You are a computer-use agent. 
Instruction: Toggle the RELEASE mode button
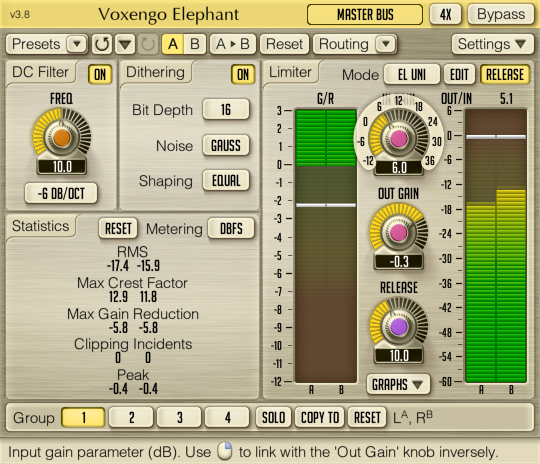[505, 74]
